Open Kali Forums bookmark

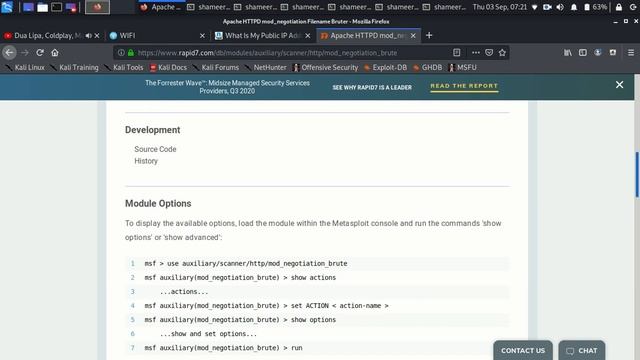click(x=216, y=68)
